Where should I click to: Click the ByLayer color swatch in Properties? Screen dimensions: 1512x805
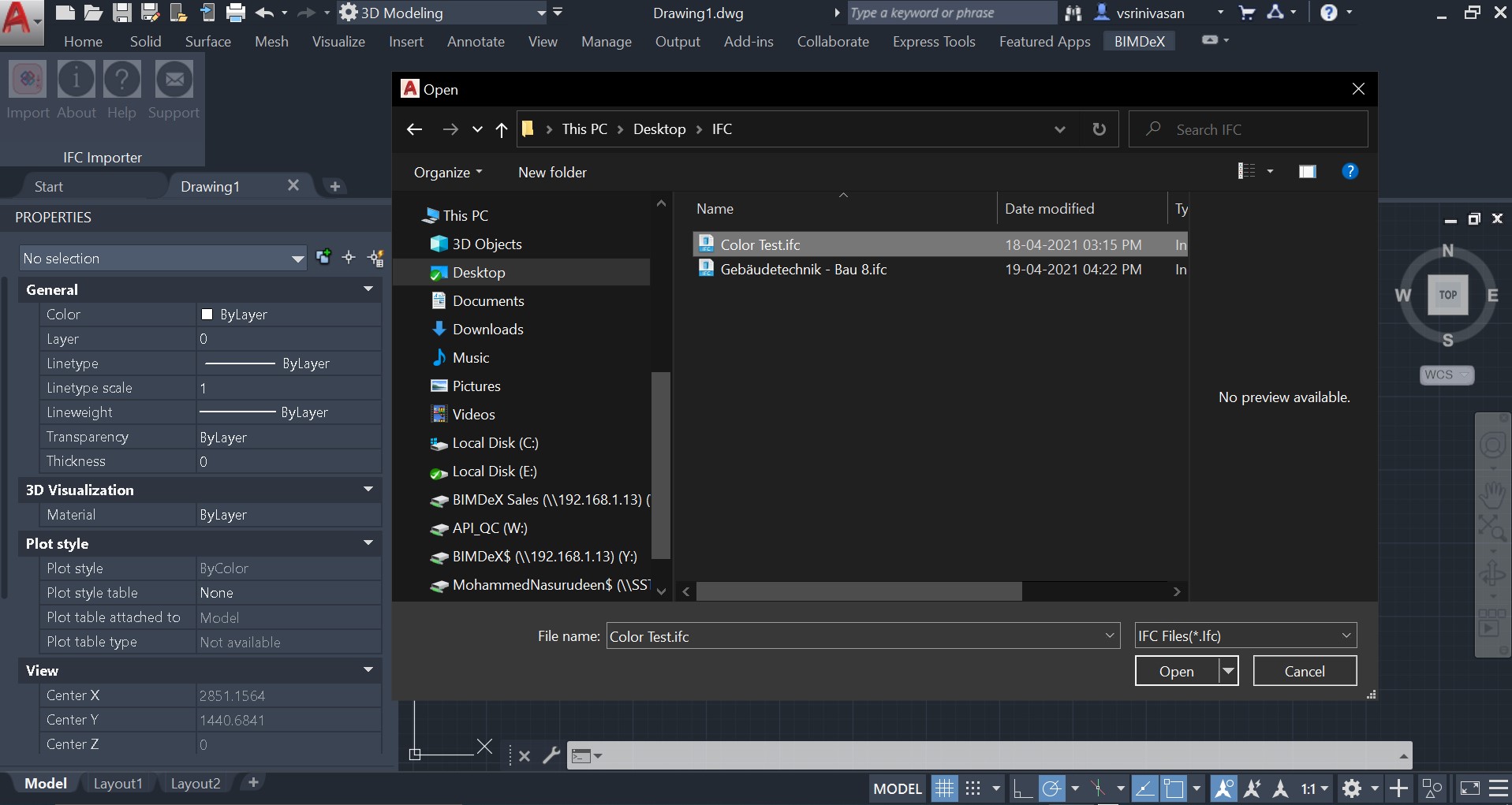click(207, 315)
